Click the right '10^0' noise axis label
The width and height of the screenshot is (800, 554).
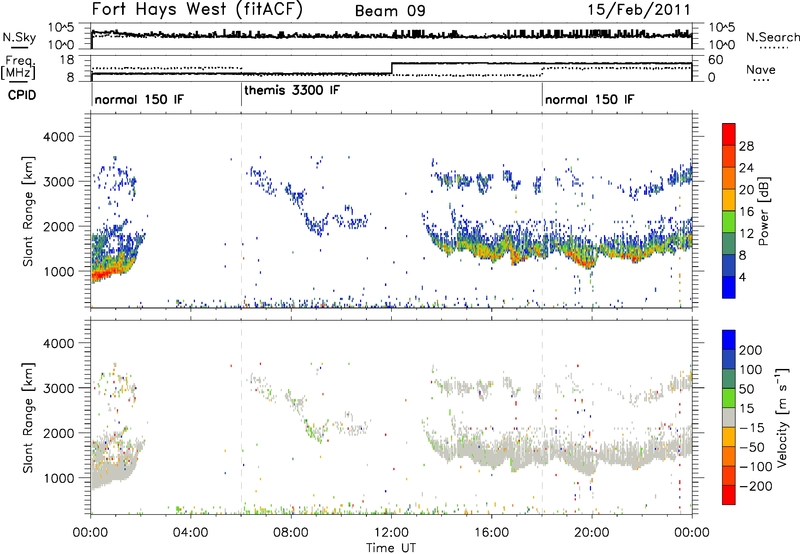721,45
